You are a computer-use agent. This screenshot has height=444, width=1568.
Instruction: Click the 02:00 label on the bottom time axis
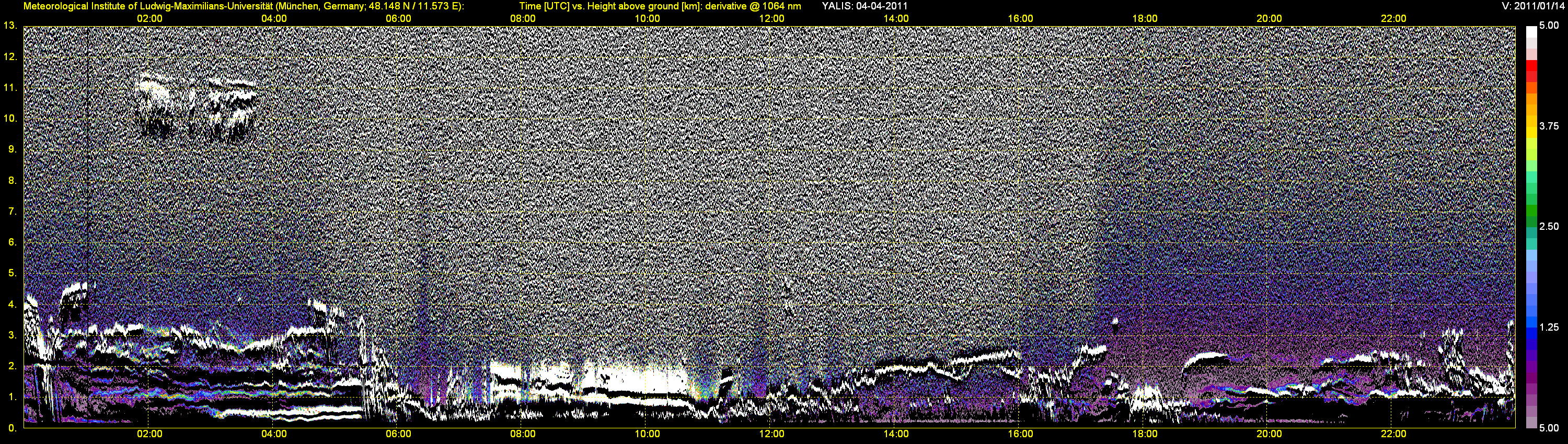[149, 434]
